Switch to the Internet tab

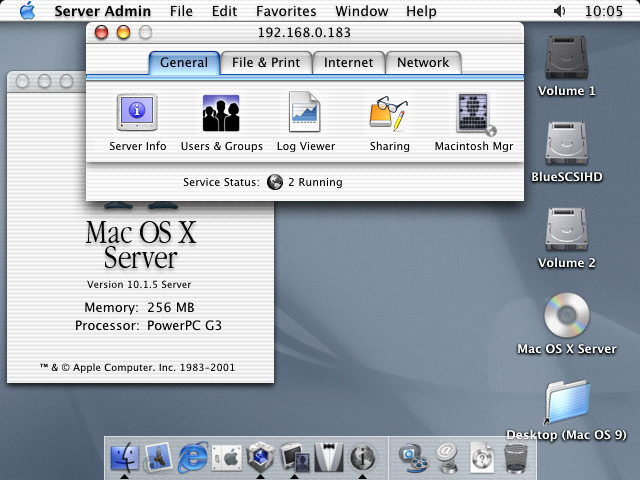(349, 63)
